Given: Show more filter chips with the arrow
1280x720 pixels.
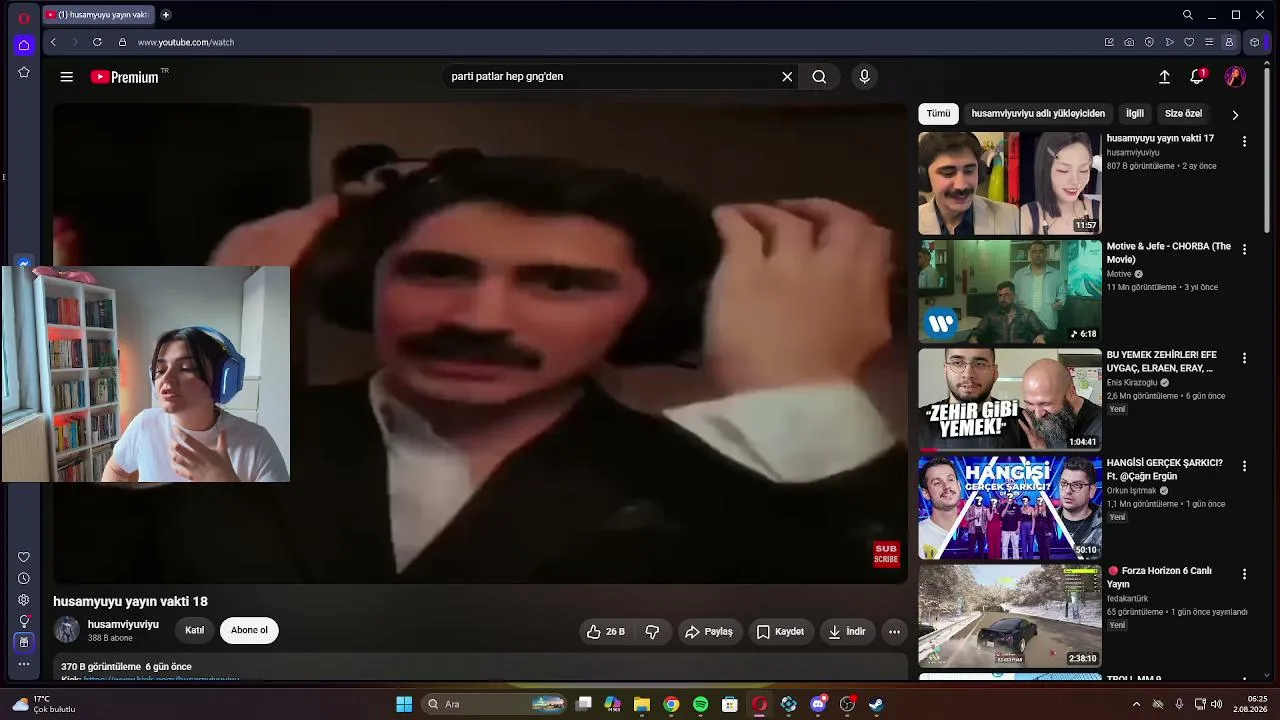Looking at the screenshot, I should click(x=1235, y=114).
